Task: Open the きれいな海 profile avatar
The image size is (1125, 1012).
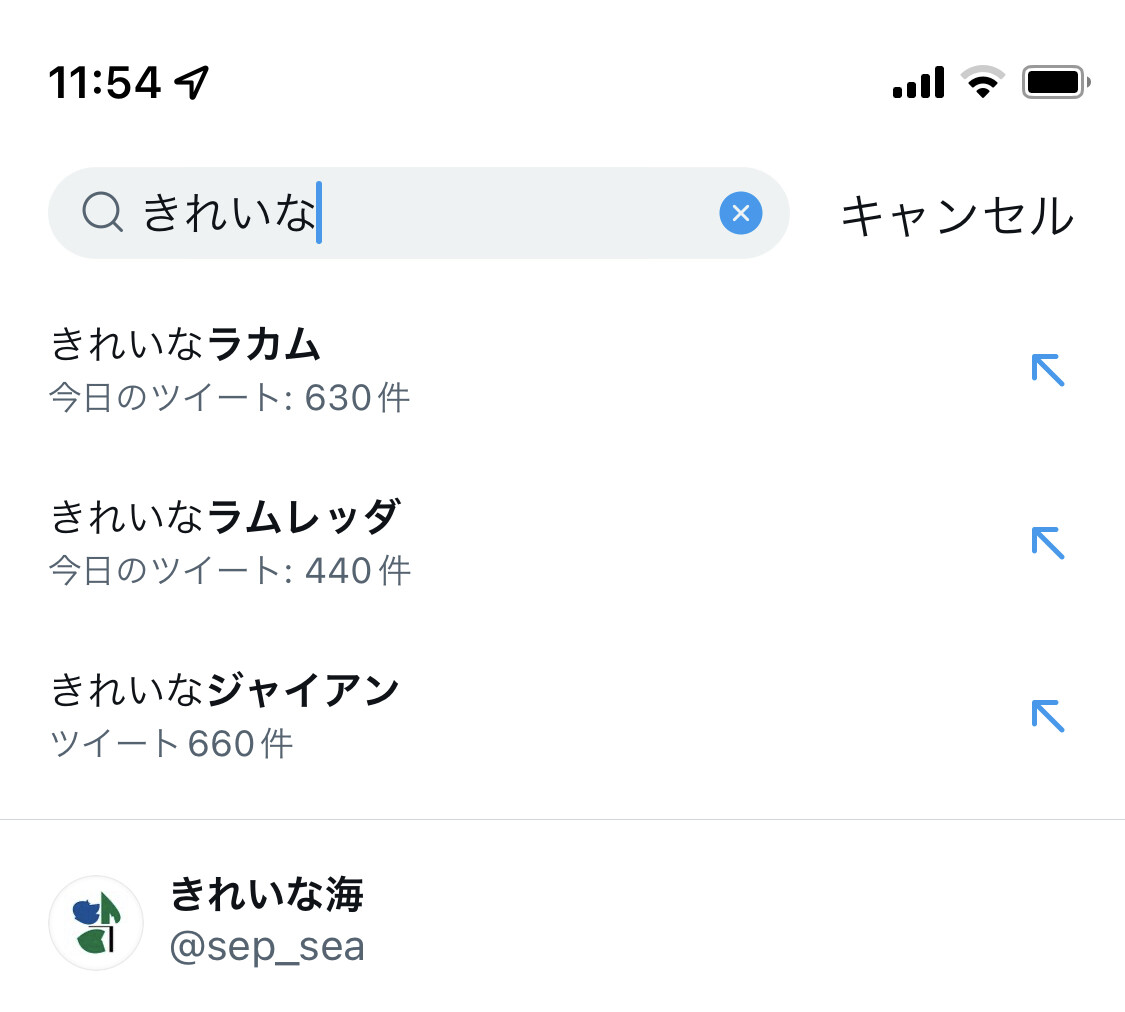Action: coord(96,922)
